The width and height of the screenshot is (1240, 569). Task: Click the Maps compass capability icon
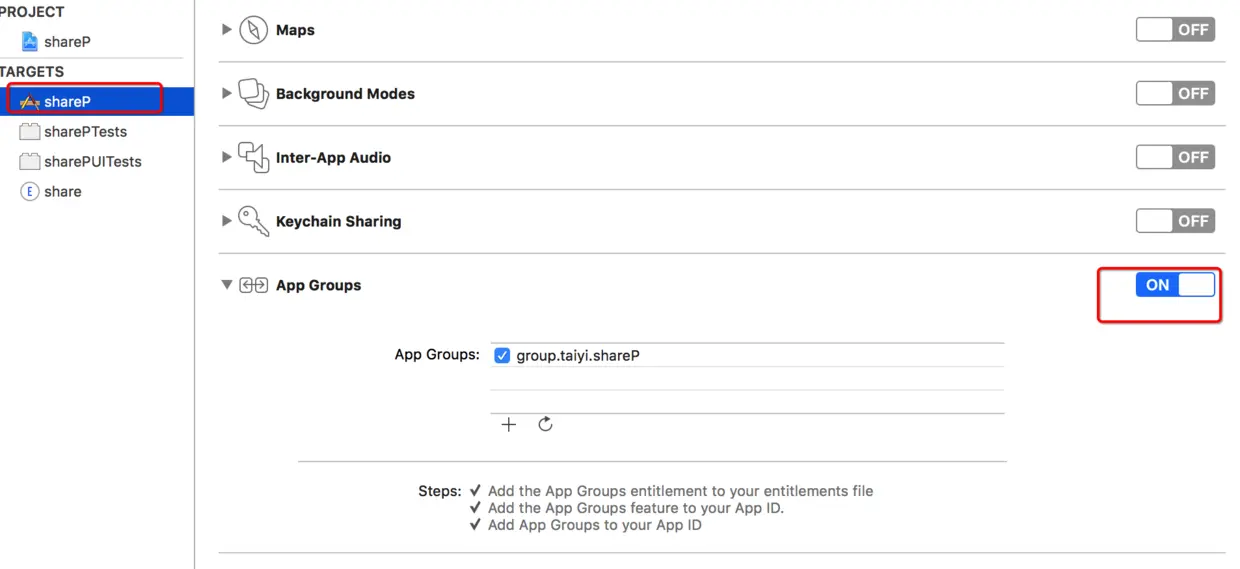tap(253, 29)
